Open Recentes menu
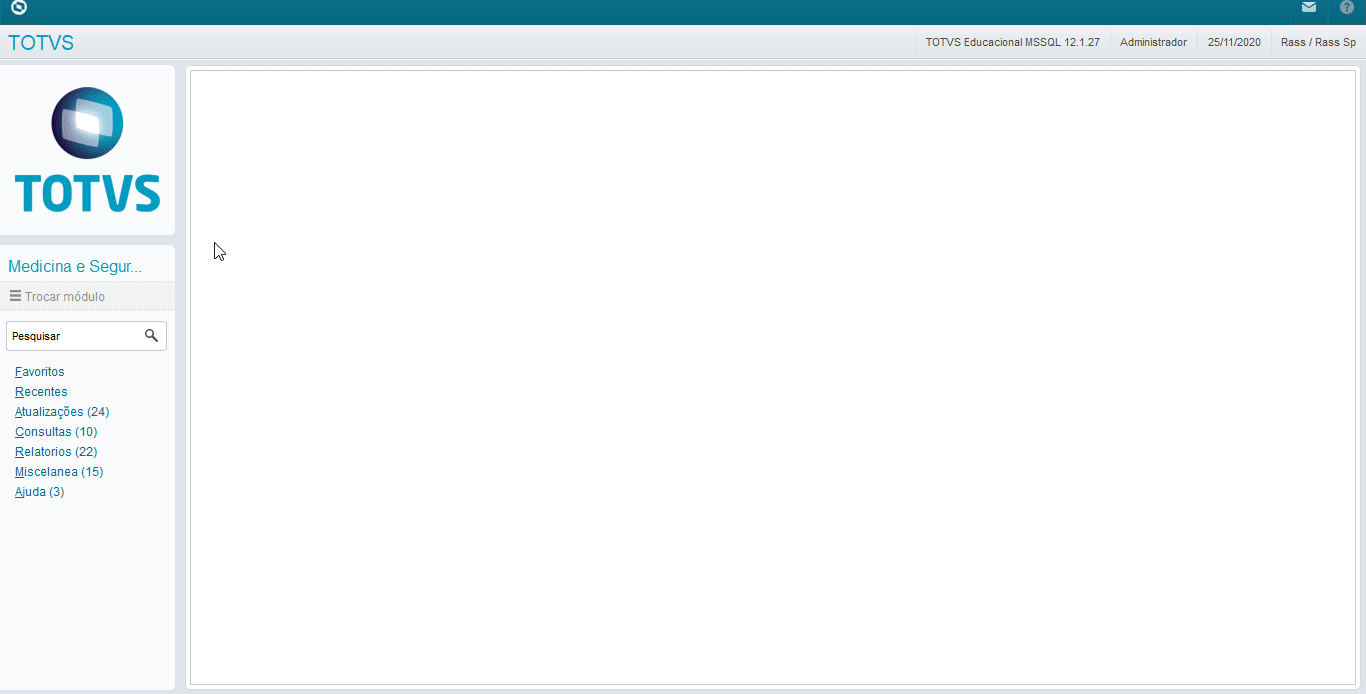The image size is (1366, 694). (x=41, y=392)
